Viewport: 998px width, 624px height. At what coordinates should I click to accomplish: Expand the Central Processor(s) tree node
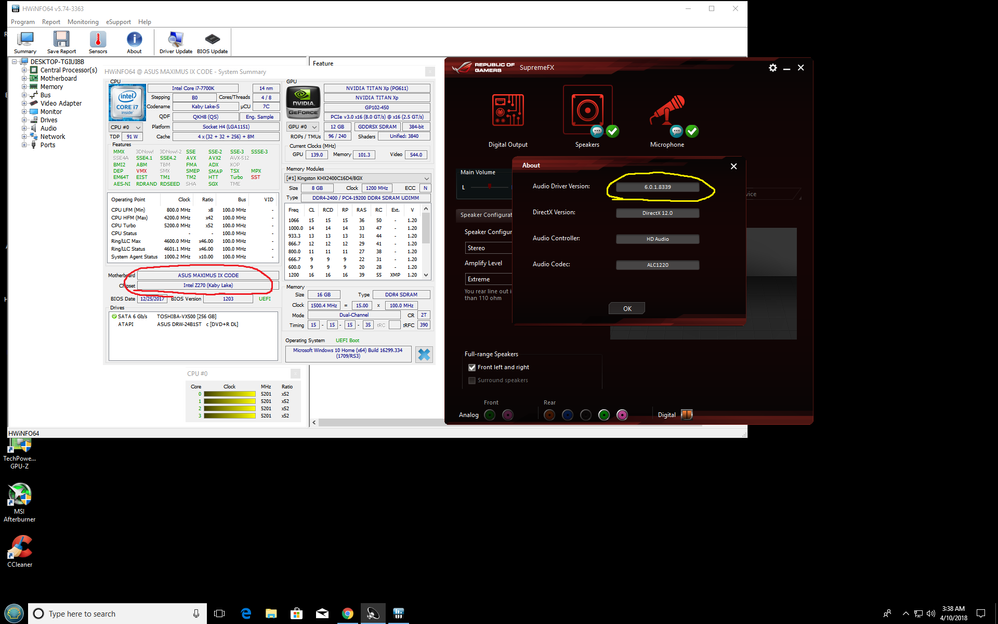(x=24, y=70)
